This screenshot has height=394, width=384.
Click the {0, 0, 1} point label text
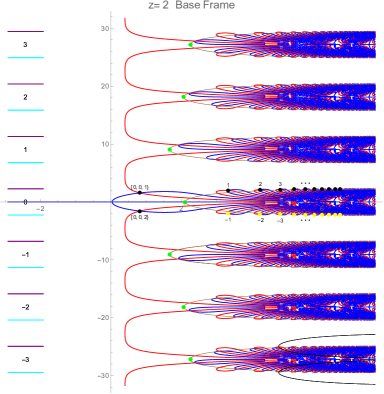(x=140, y=187)
